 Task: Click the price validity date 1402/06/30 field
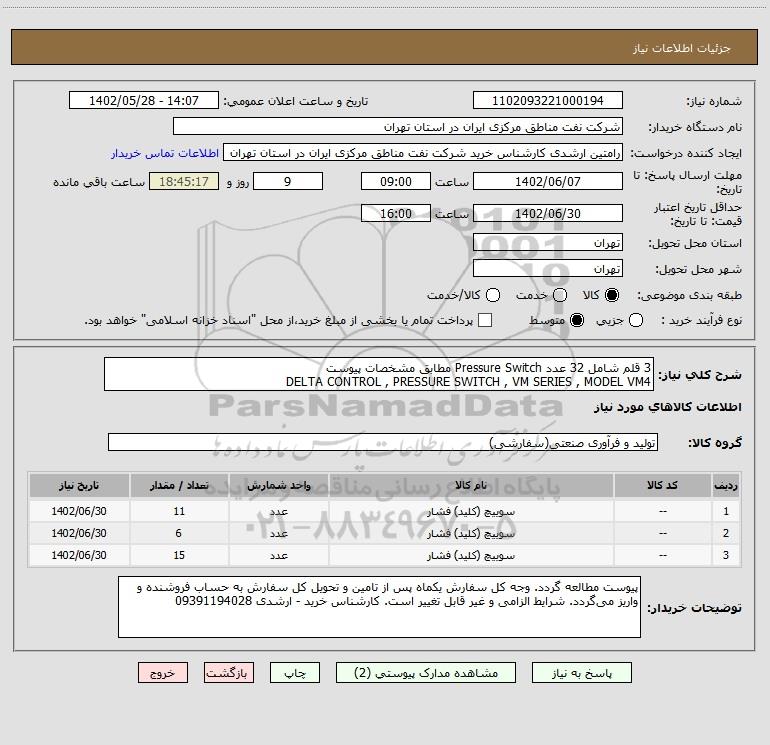548,213
